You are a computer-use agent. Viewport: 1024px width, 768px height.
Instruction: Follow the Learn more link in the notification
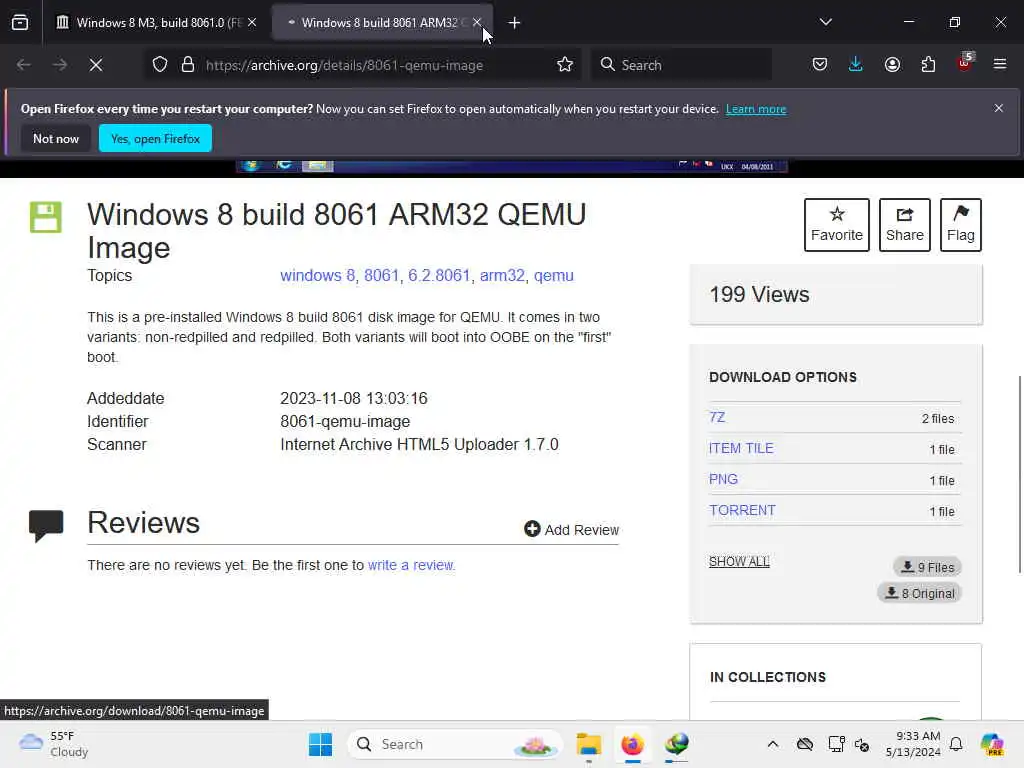[x=756, y=109]
